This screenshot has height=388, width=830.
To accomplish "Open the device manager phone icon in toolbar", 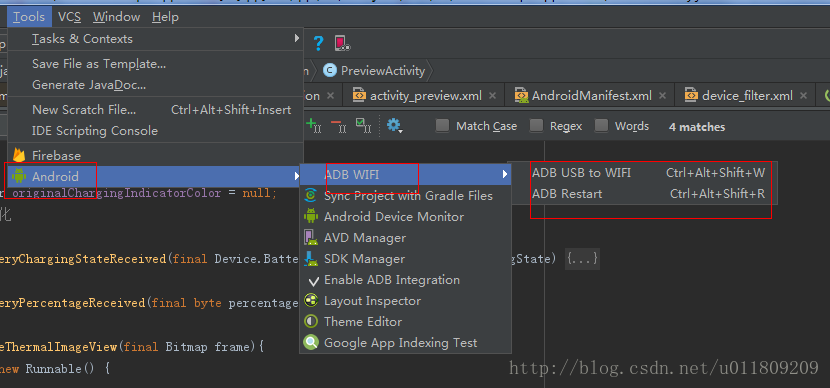I will pos(342,43).
